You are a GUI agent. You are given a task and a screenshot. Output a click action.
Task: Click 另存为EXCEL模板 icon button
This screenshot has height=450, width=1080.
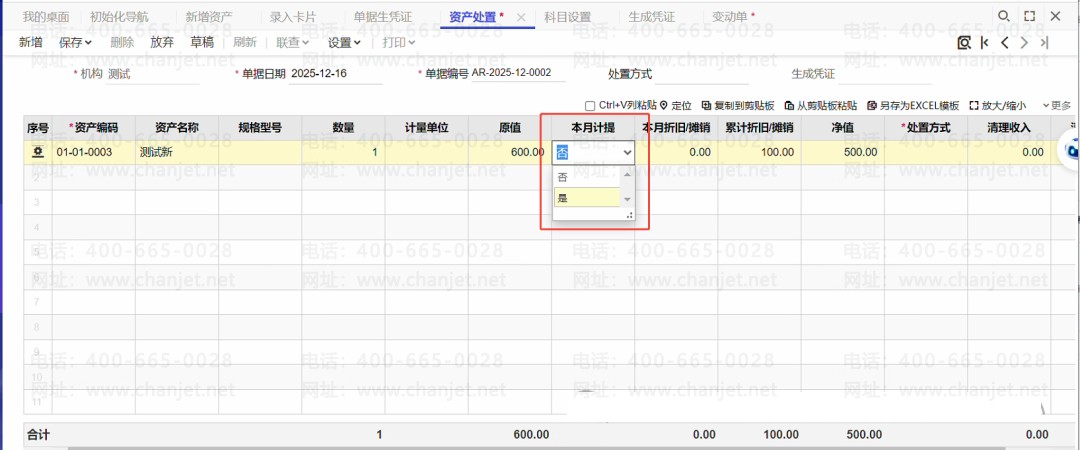(913, 105)
